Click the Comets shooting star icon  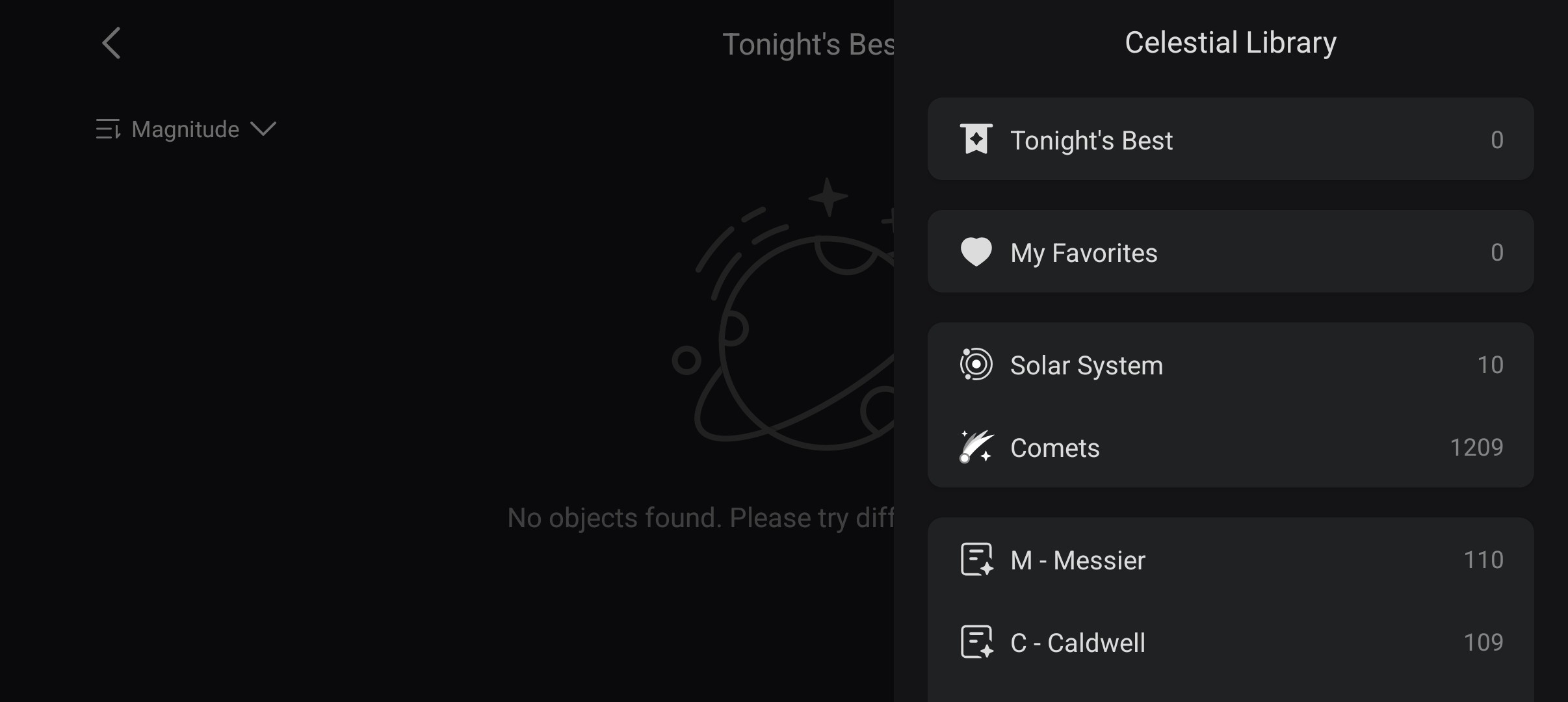click(x=976, y=447)
